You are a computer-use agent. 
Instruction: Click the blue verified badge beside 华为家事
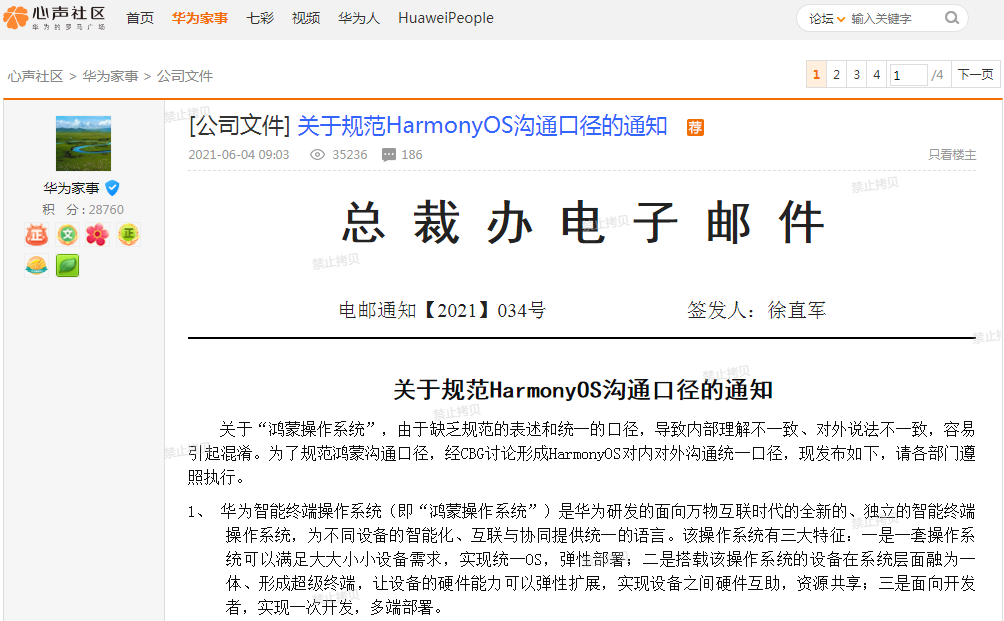[x=113, y=188]
